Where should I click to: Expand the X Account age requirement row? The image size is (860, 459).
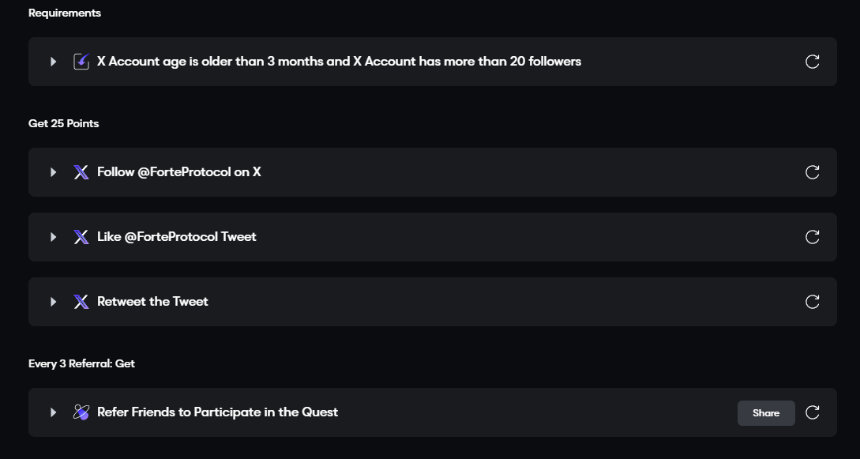[53, 62]
